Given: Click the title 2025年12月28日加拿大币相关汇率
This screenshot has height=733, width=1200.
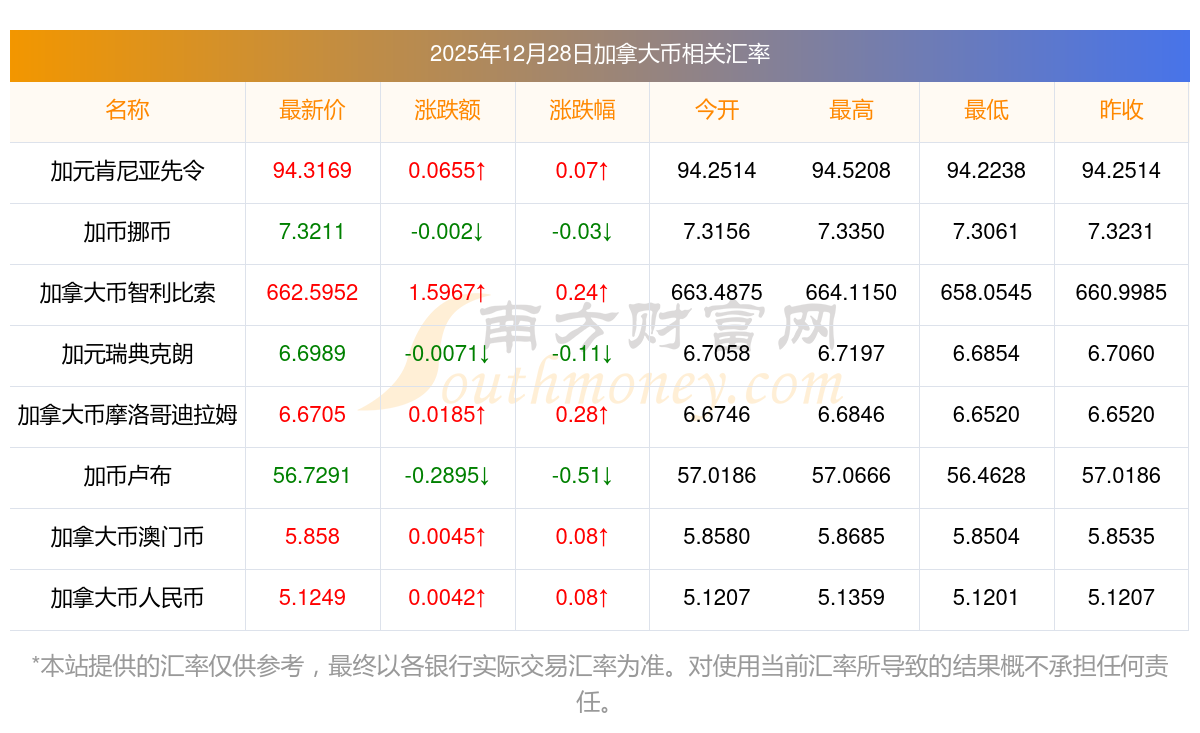Looking at the screenshot, I should (x=600, y=54).
